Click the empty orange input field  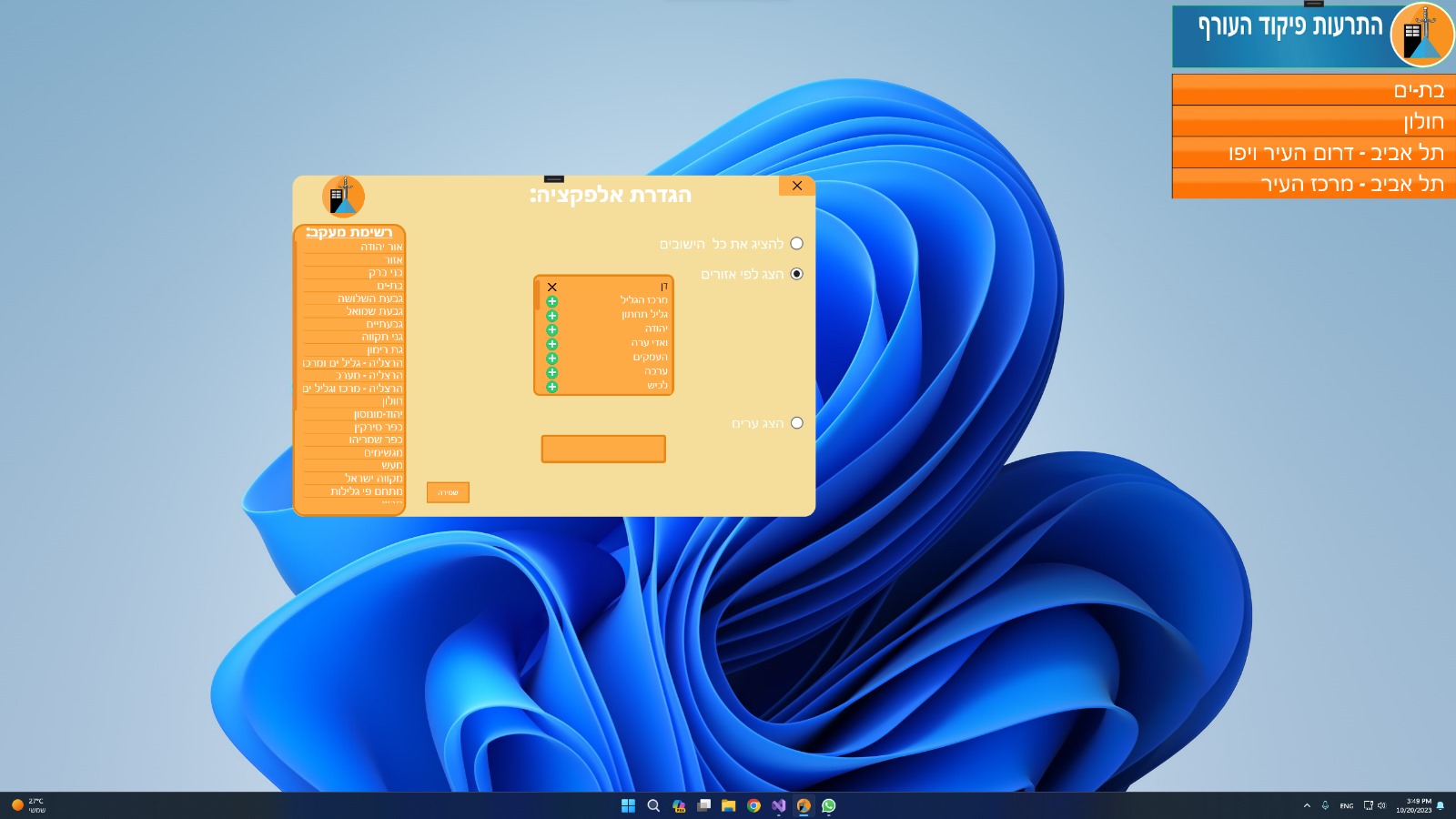point(603,449)
